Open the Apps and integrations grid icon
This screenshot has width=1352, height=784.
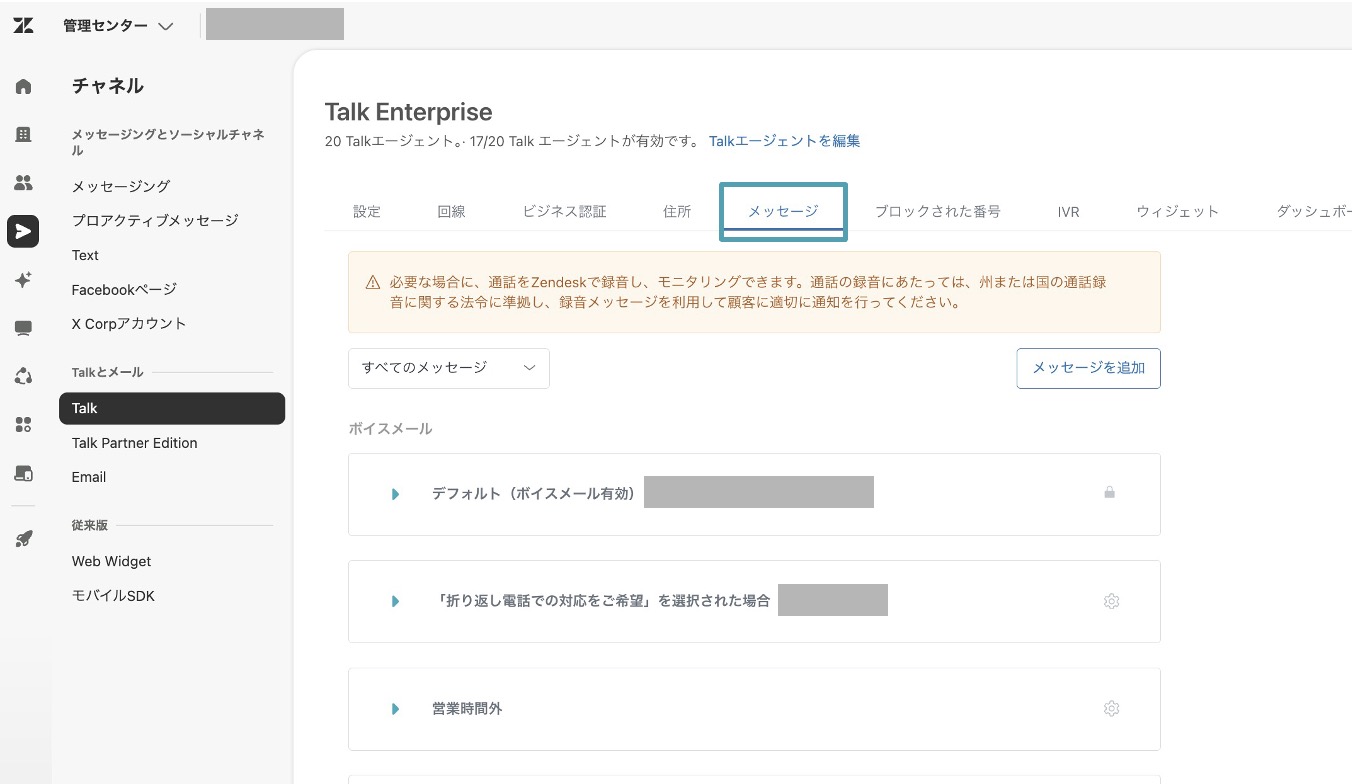[23, 425]
